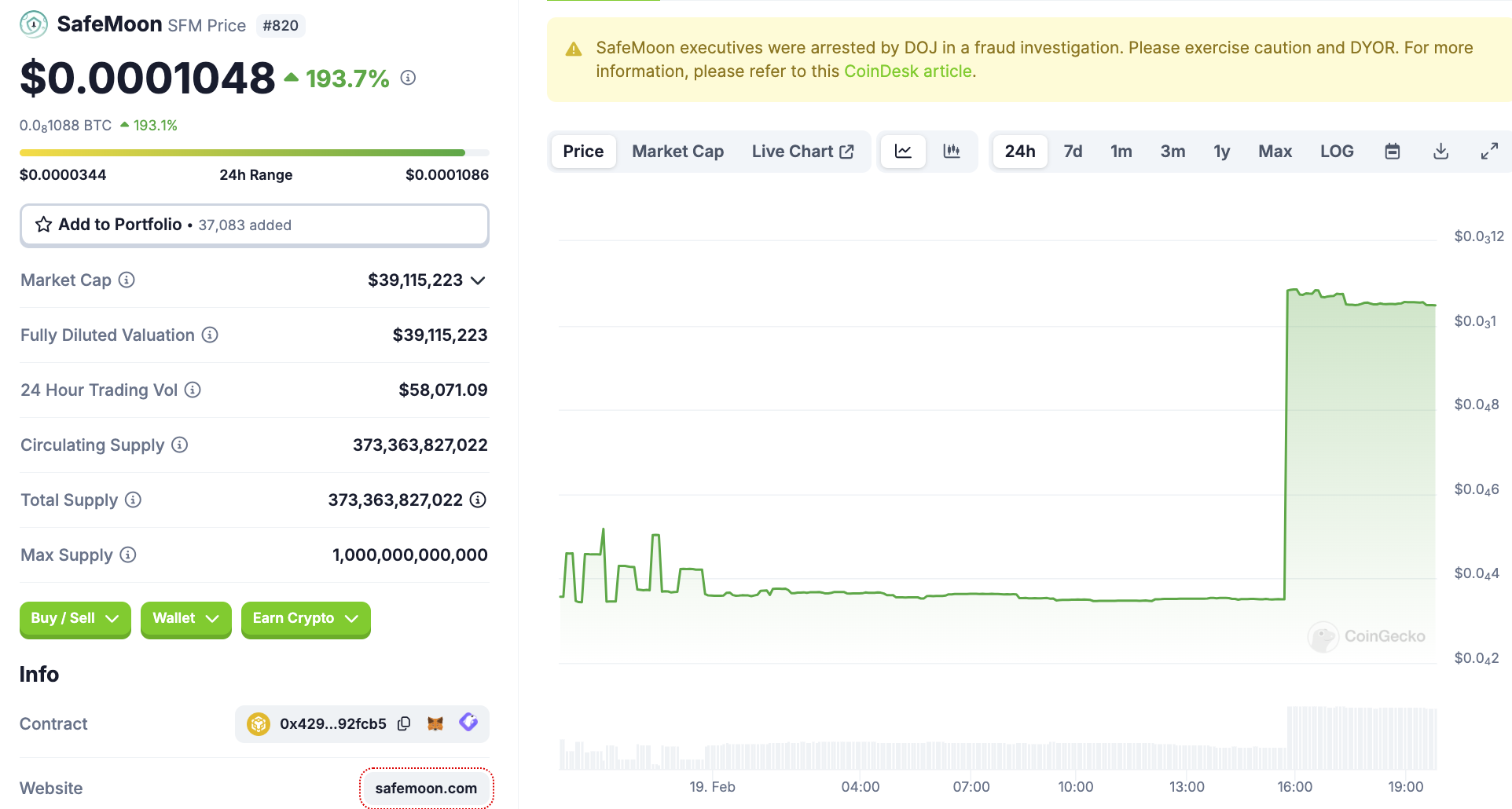Open the safemoon.com website link

coord(426,788)
